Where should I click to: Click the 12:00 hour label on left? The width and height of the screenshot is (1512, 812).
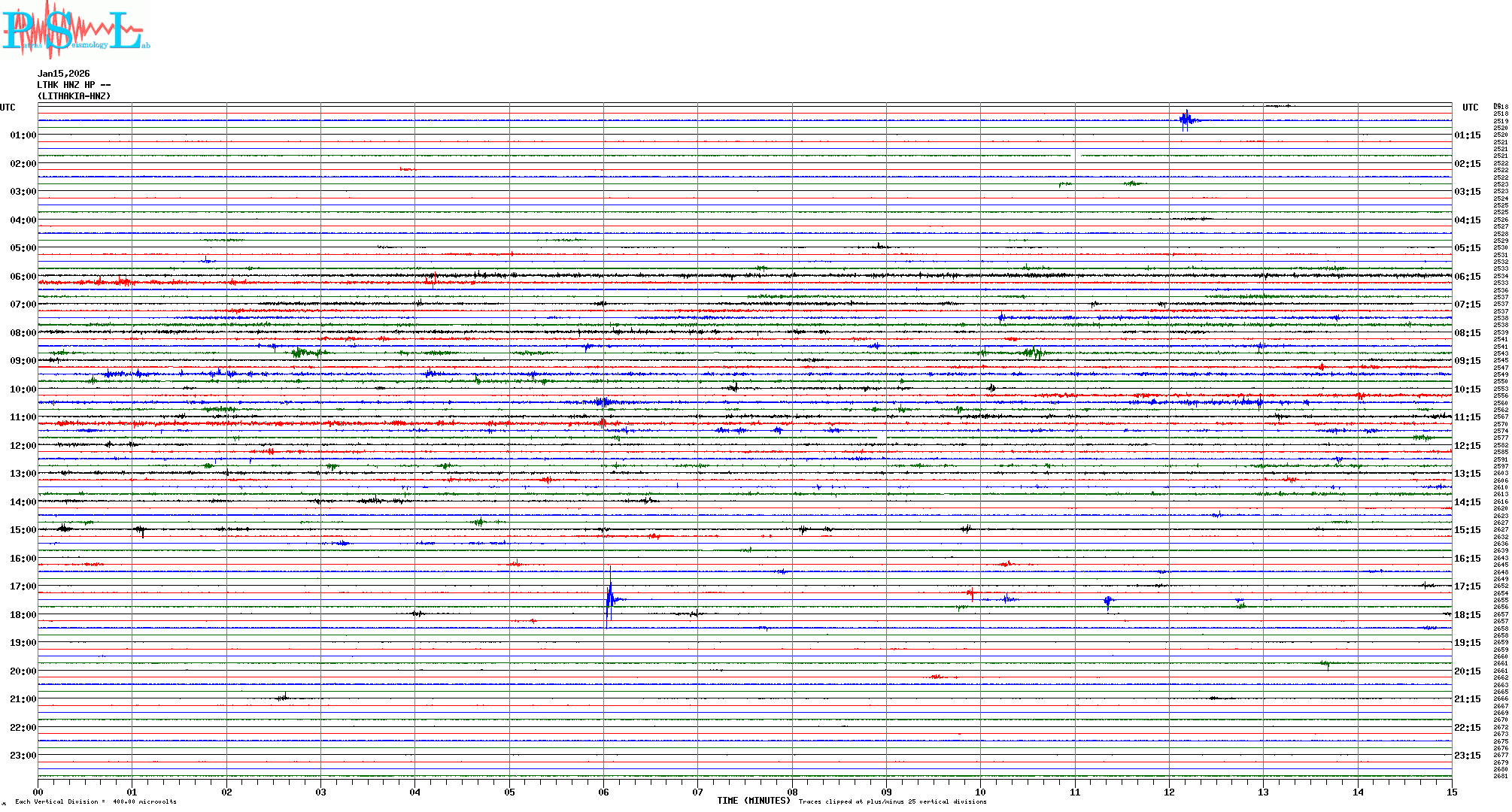[23, 446]
